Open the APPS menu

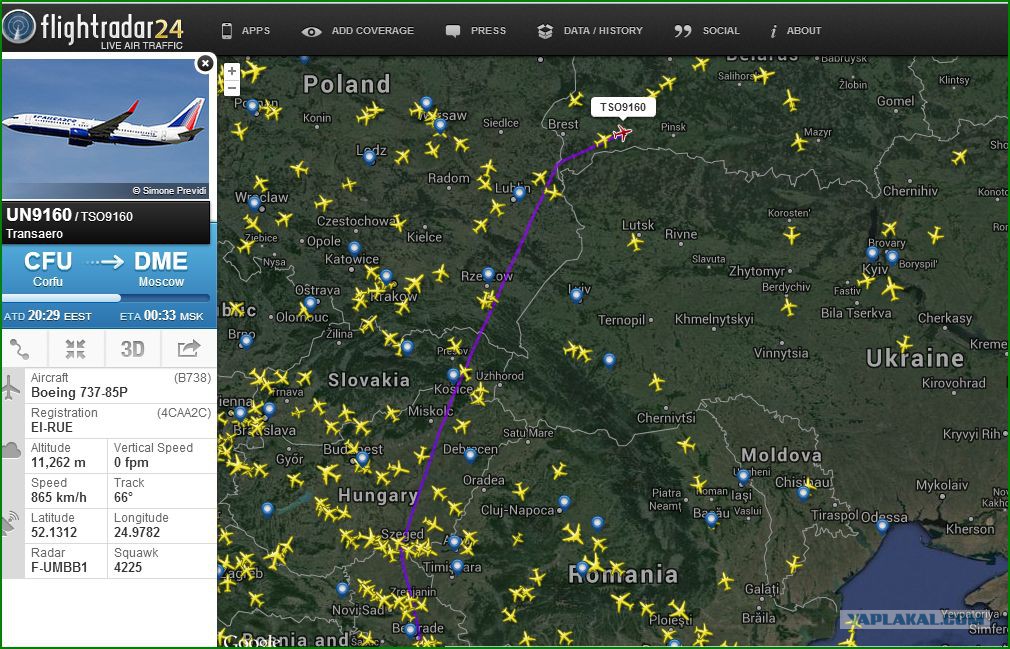click(x=245, y=30)
